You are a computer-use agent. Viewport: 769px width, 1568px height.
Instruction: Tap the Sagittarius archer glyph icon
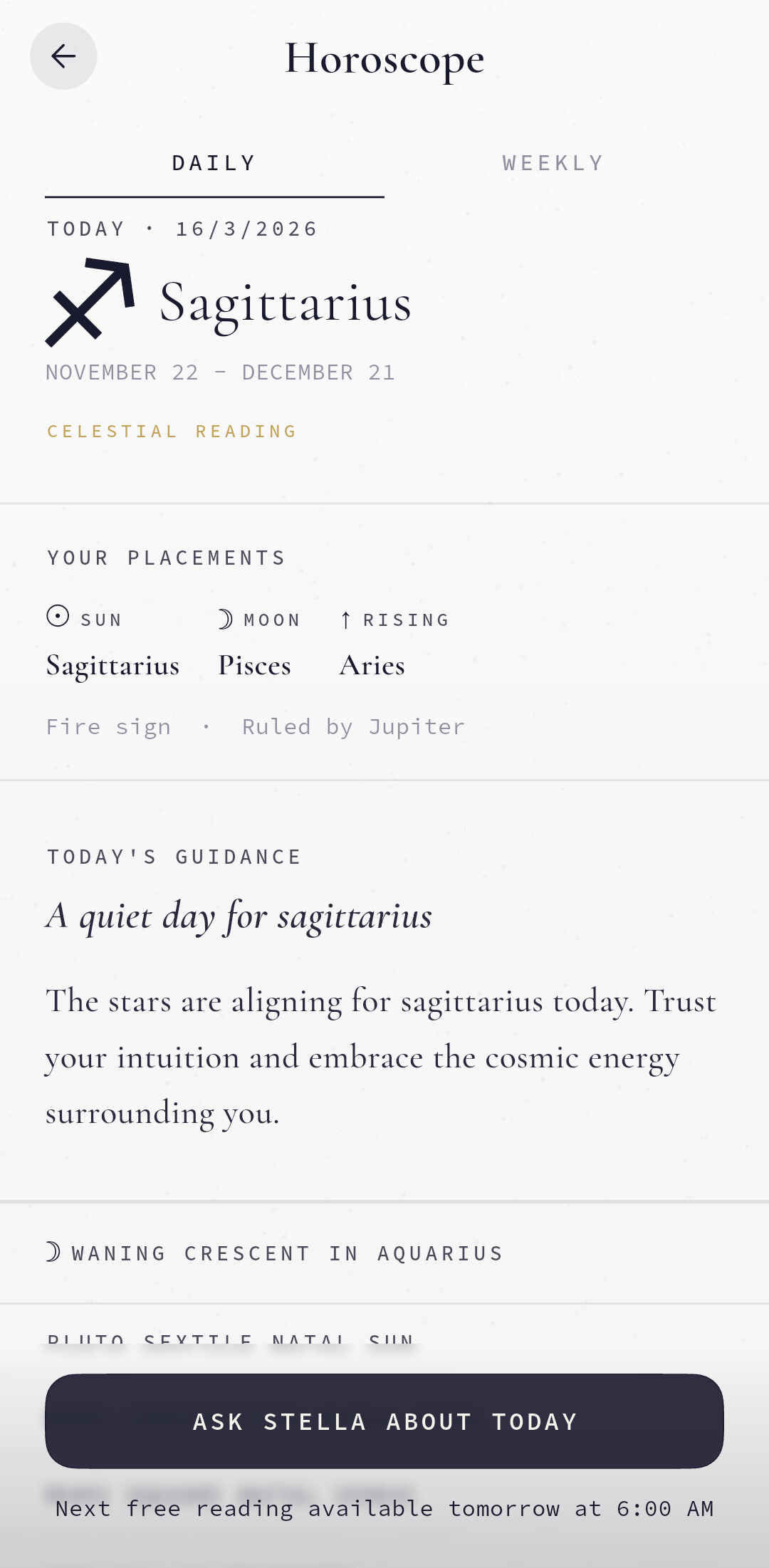[x=90, y=303]
